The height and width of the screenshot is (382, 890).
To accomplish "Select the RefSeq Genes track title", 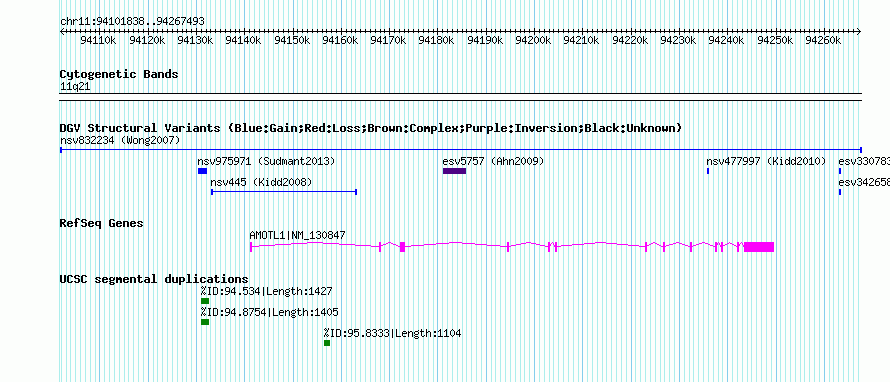I will (x=102, y=223).
